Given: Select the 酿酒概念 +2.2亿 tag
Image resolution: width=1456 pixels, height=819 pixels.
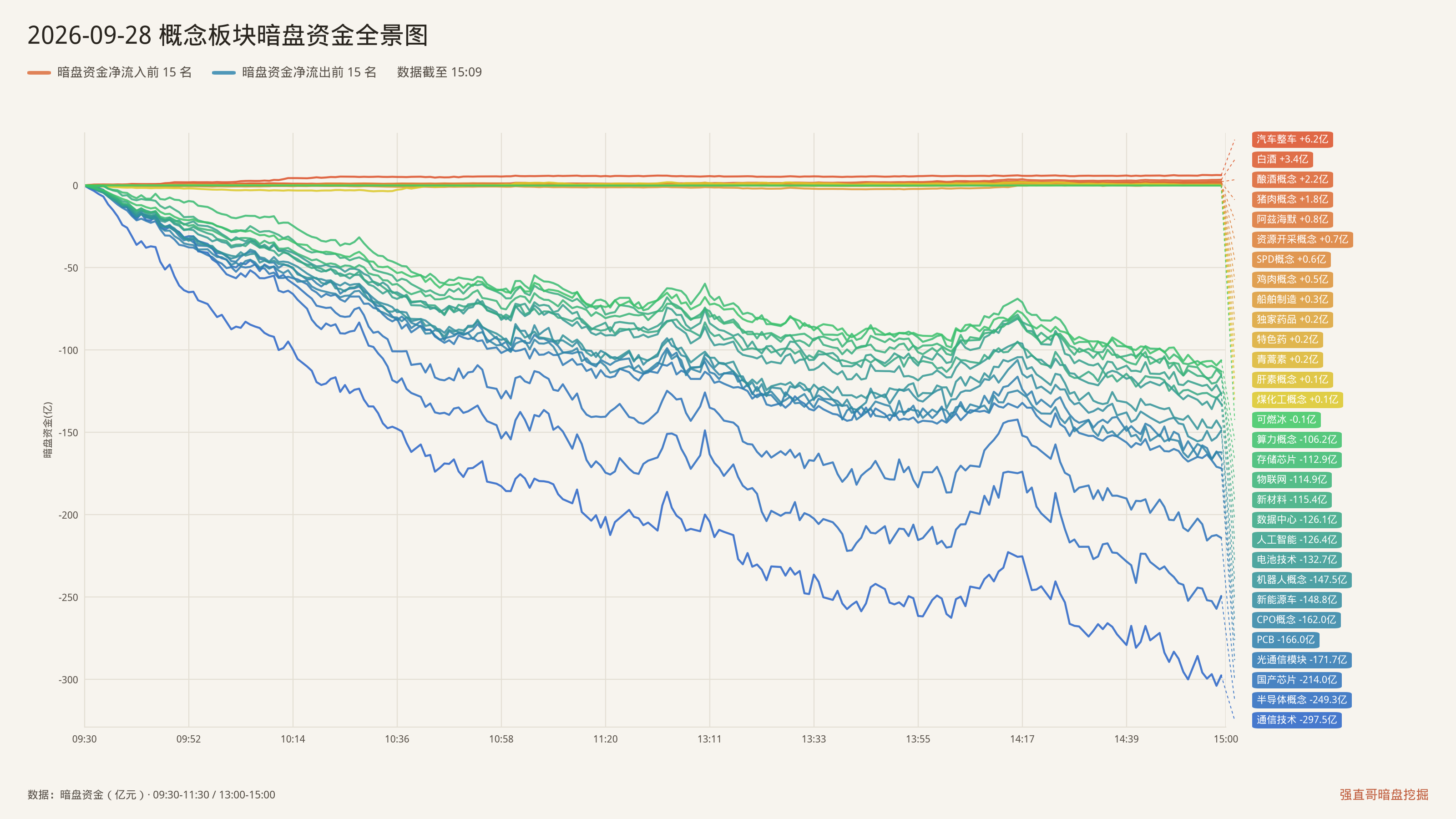Looking at the screenshot, I should tap(1292, 180).
